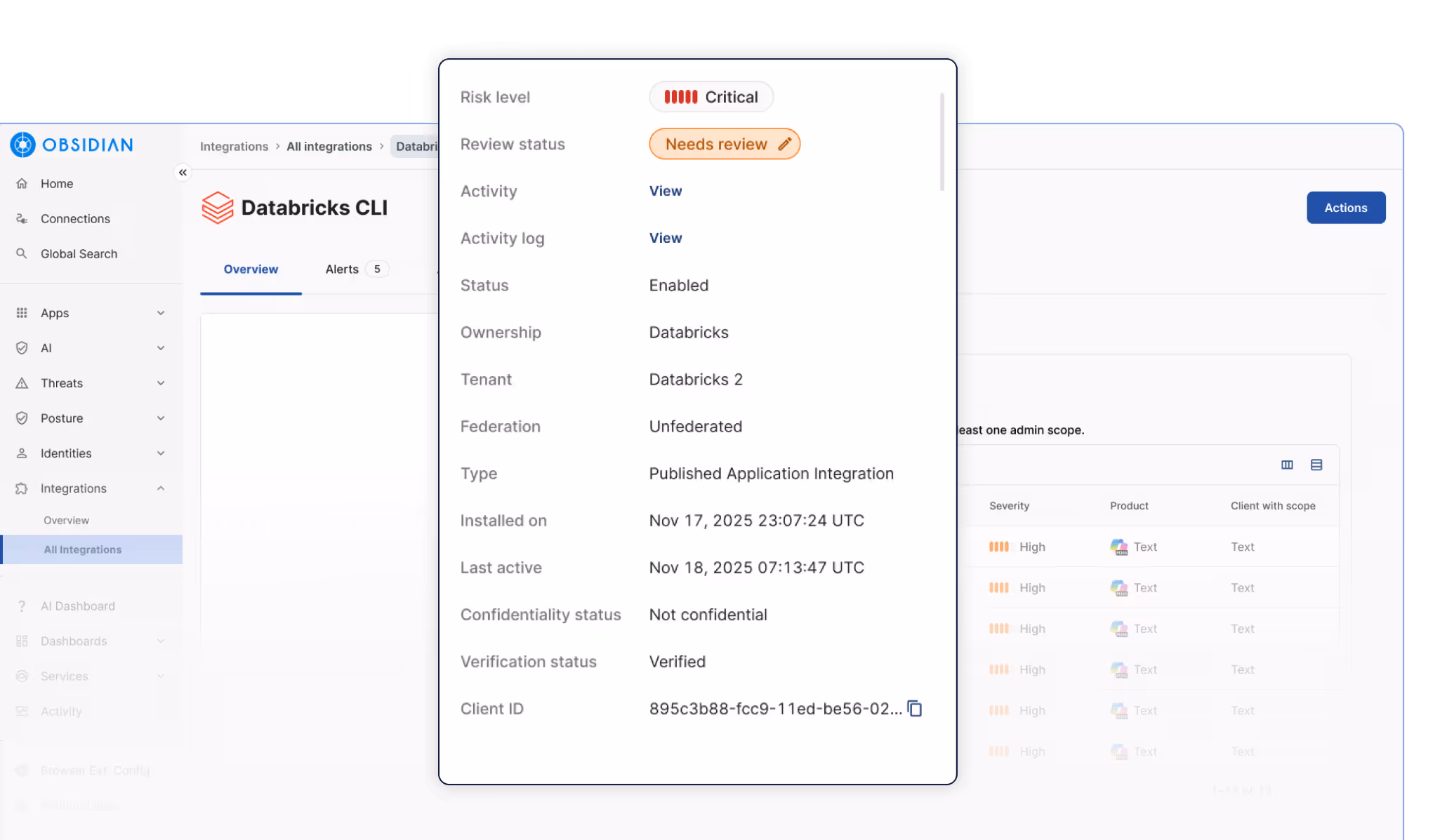The width and height of the screenshot is (1454, 840).
Task: Open the All Integrations sidebar item
Action: [x=83, y=549]
